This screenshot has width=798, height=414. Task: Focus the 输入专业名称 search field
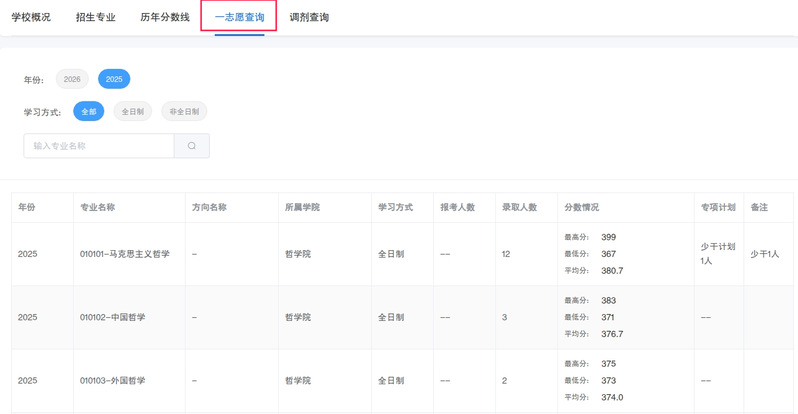[99, 146]
